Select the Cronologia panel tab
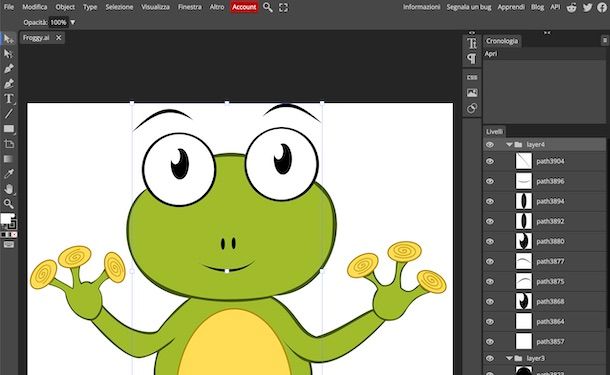Viewport: 610px width, 375px height. tap(502, 41)
